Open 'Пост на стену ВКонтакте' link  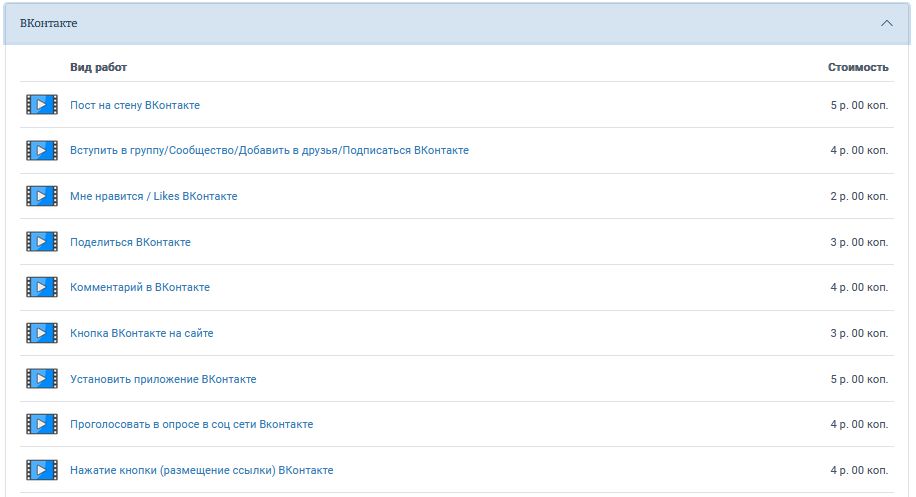(x=135, y=105)
